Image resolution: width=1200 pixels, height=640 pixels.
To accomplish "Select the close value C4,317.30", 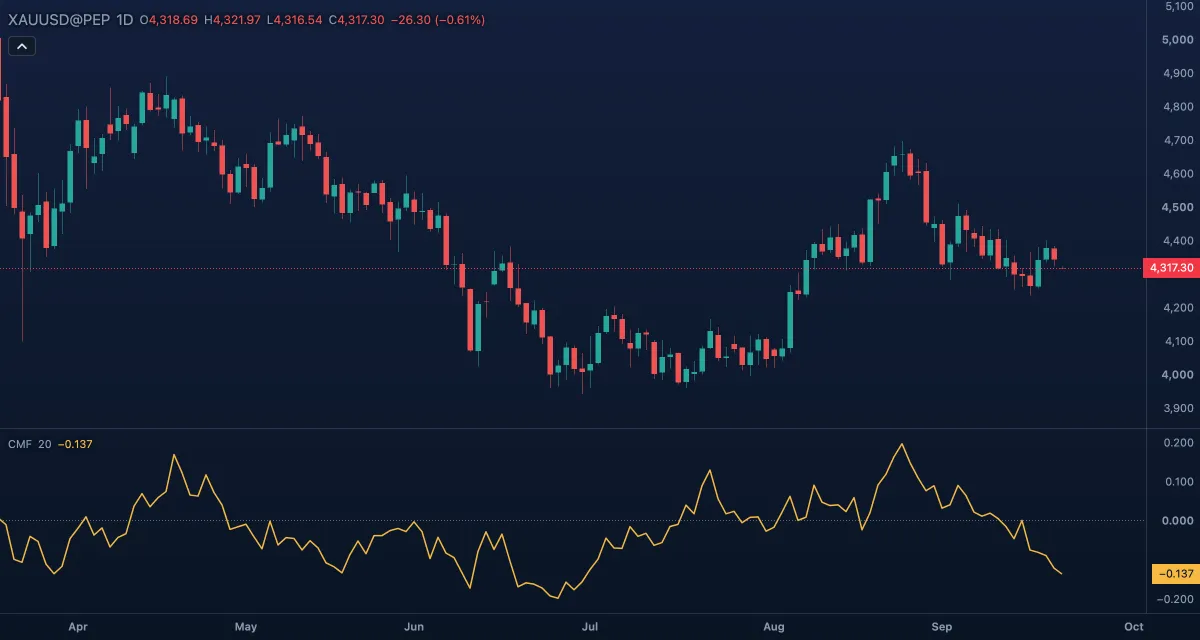I will (357, 19).
